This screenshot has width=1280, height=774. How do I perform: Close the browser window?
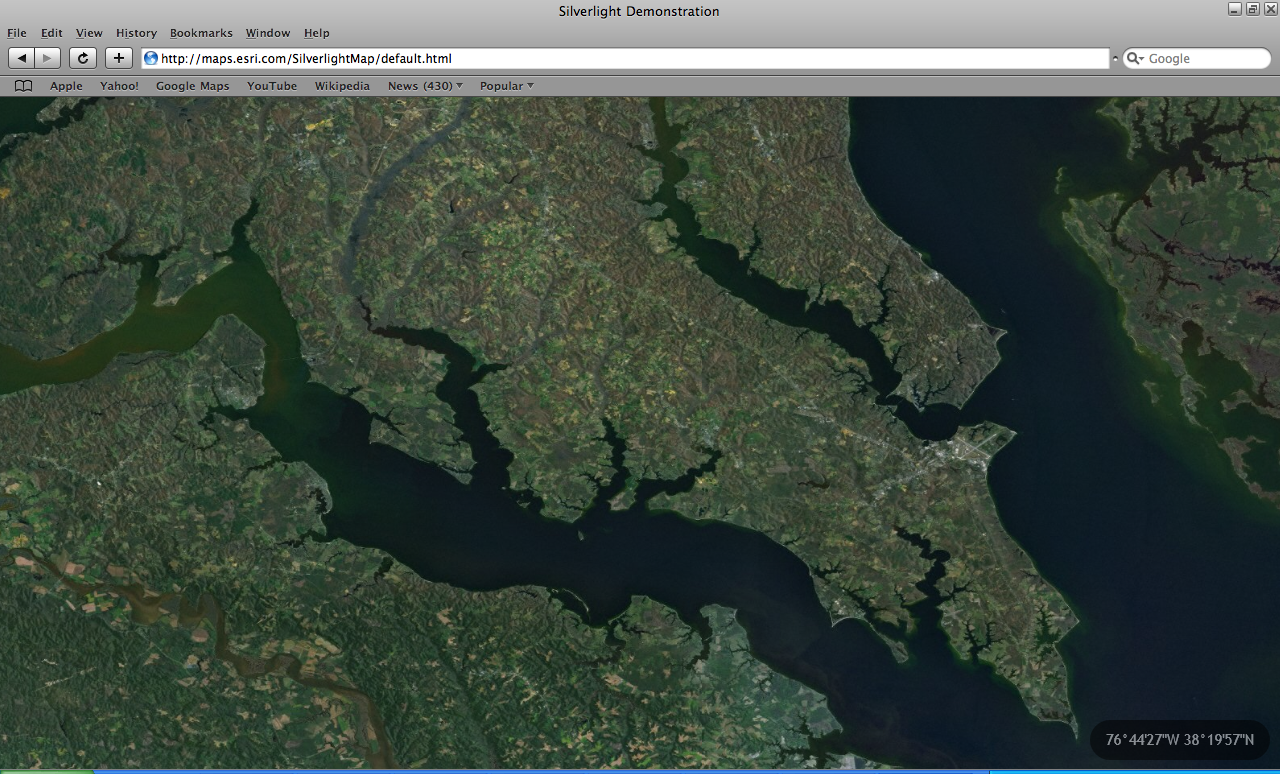(x=1269, y=9)
